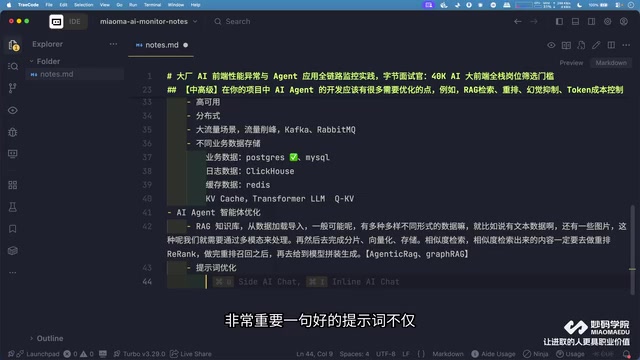Open the cube package icon in the activity bar

[13, 251]
